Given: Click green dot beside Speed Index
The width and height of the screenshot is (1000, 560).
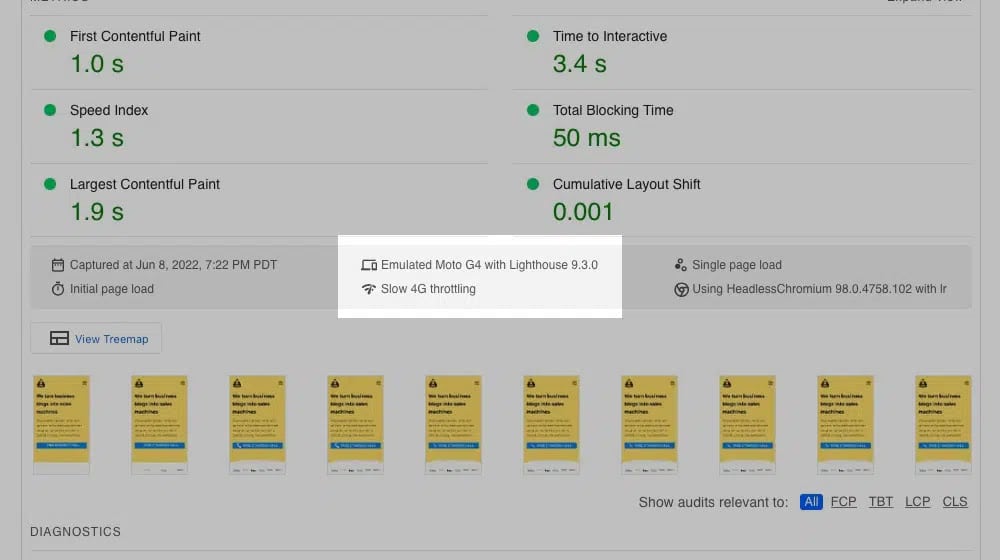Looking at the screenshot, I should [50, 110].
